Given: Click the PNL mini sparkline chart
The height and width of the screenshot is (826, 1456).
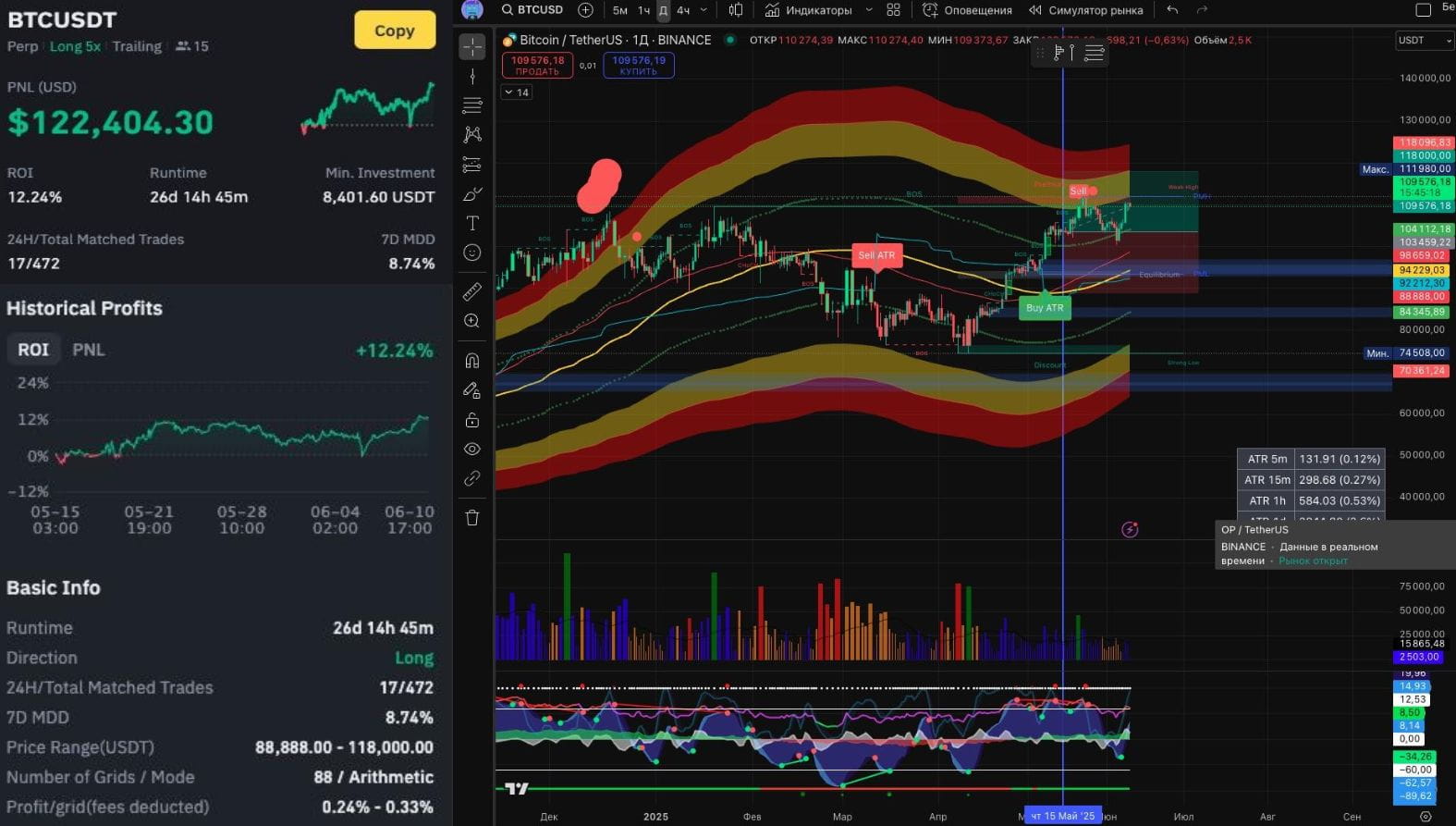Looking at the screenshot, I should coord(368,108).
